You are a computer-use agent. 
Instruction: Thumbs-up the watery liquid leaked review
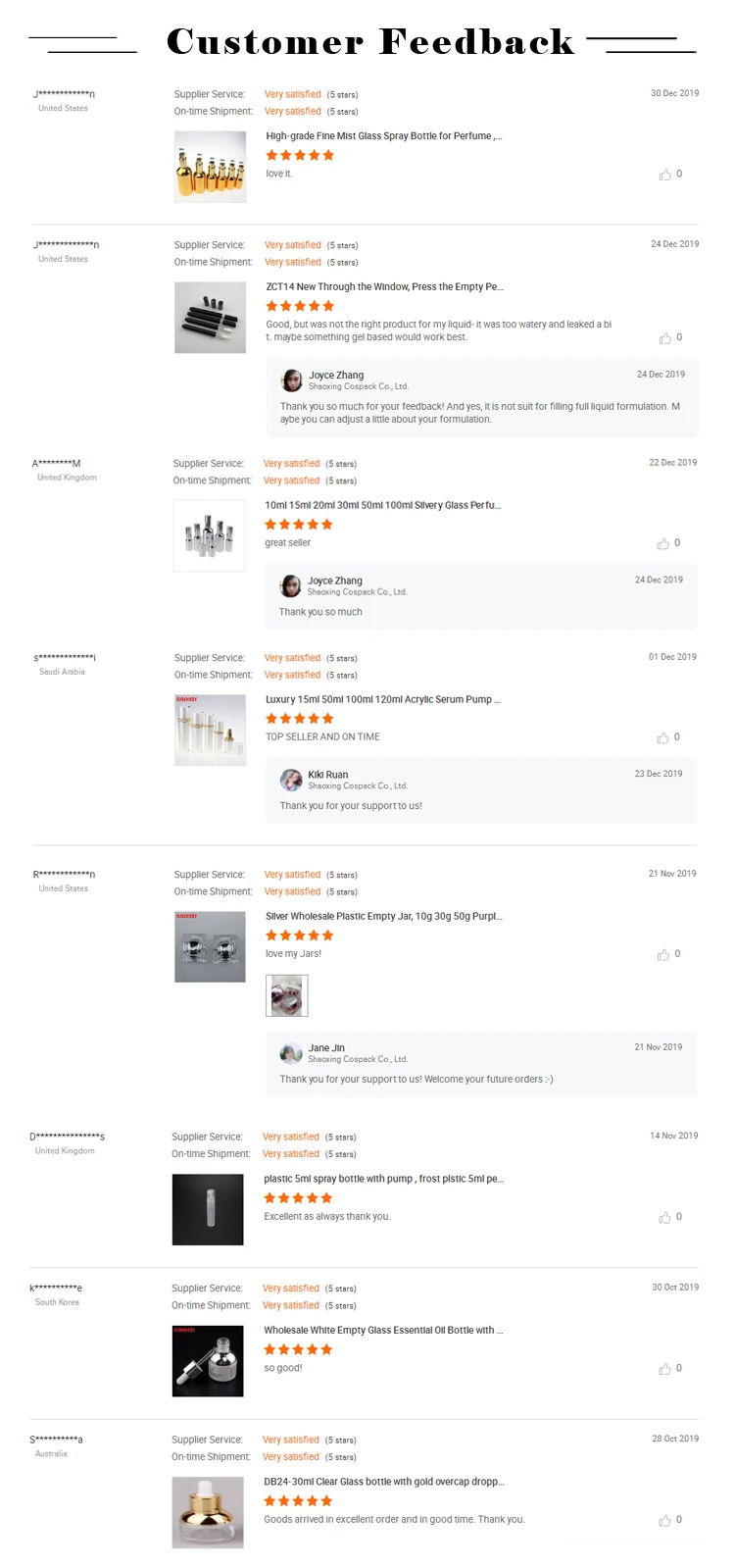[x=665, y=338]
